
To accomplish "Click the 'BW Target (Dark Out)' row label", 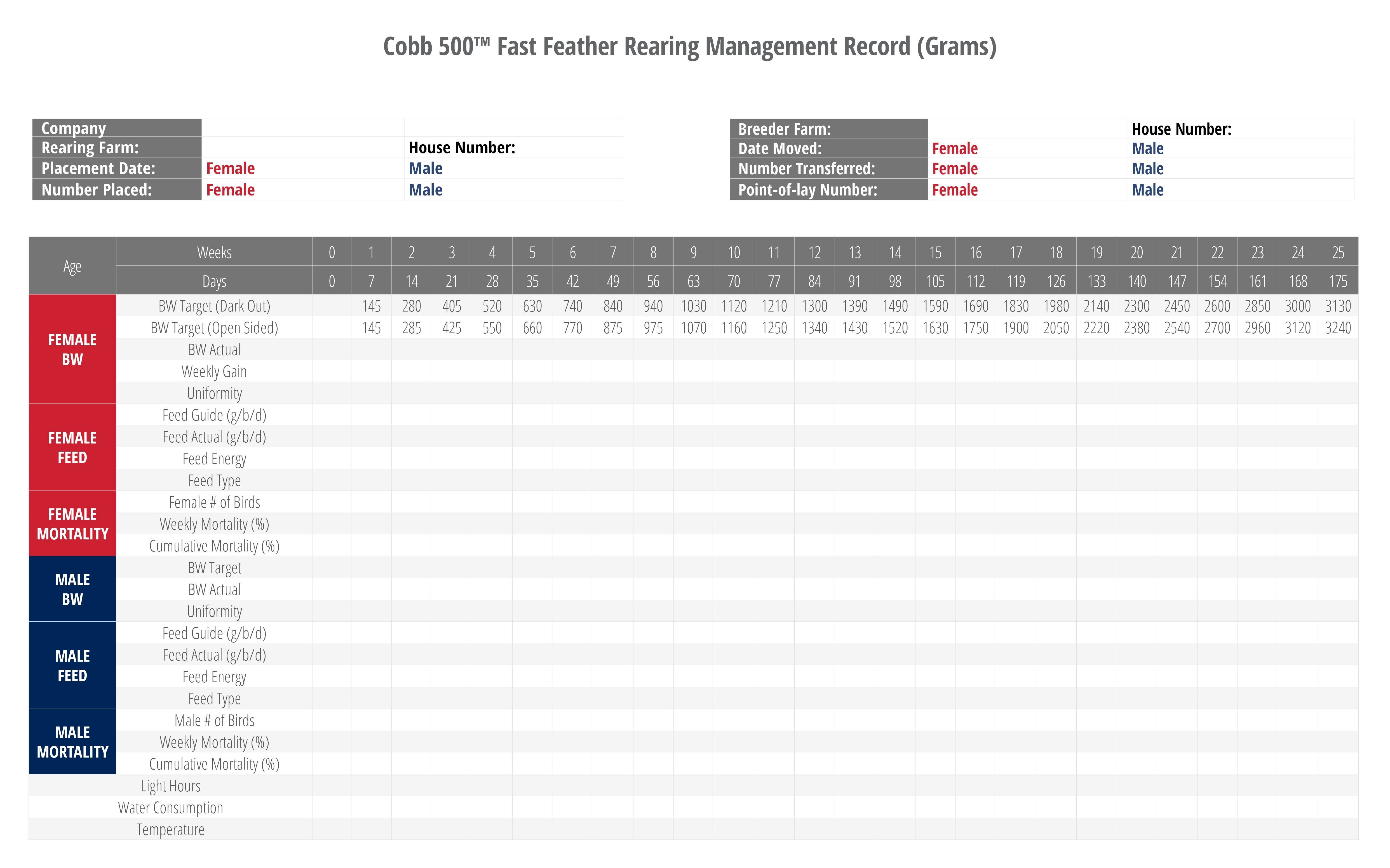I will click(214, 306).
